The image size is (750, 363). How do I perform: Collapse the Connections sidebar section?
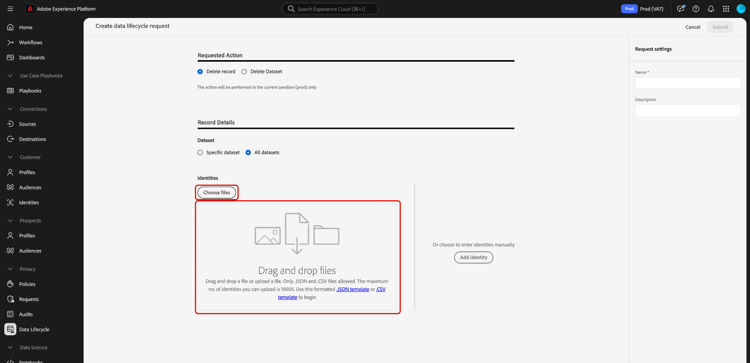coord(10,109)
